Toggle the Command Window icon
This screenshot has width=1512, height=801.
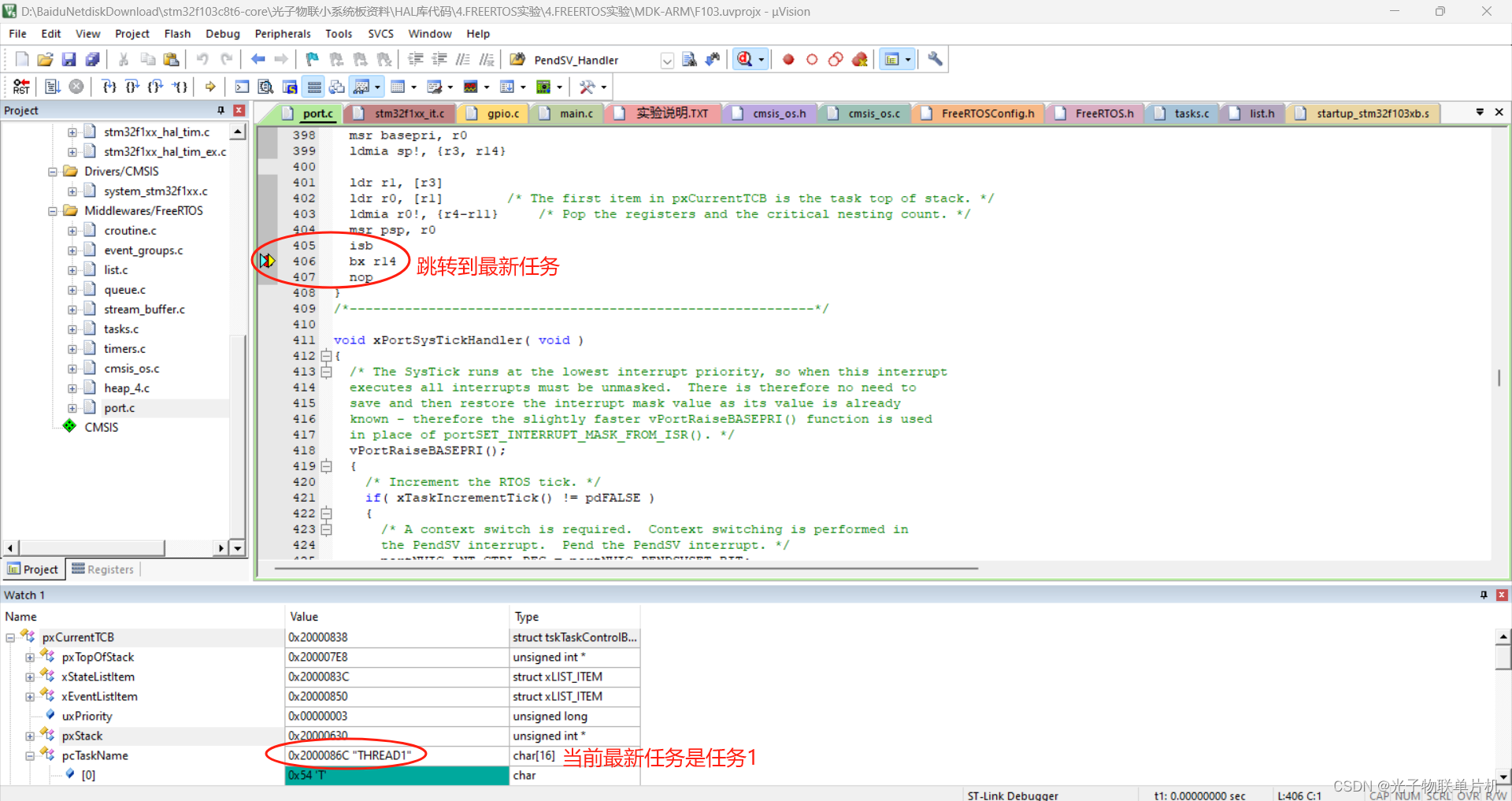[x=242, y=87]
